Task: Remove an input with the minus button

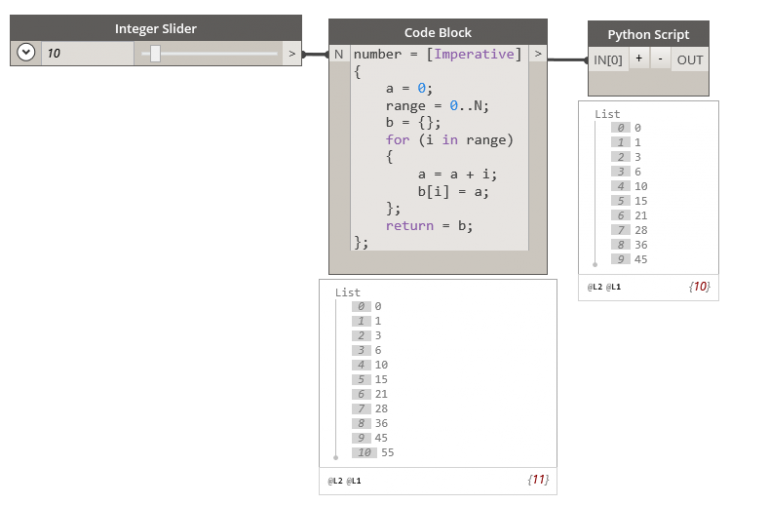Action: 660,59
